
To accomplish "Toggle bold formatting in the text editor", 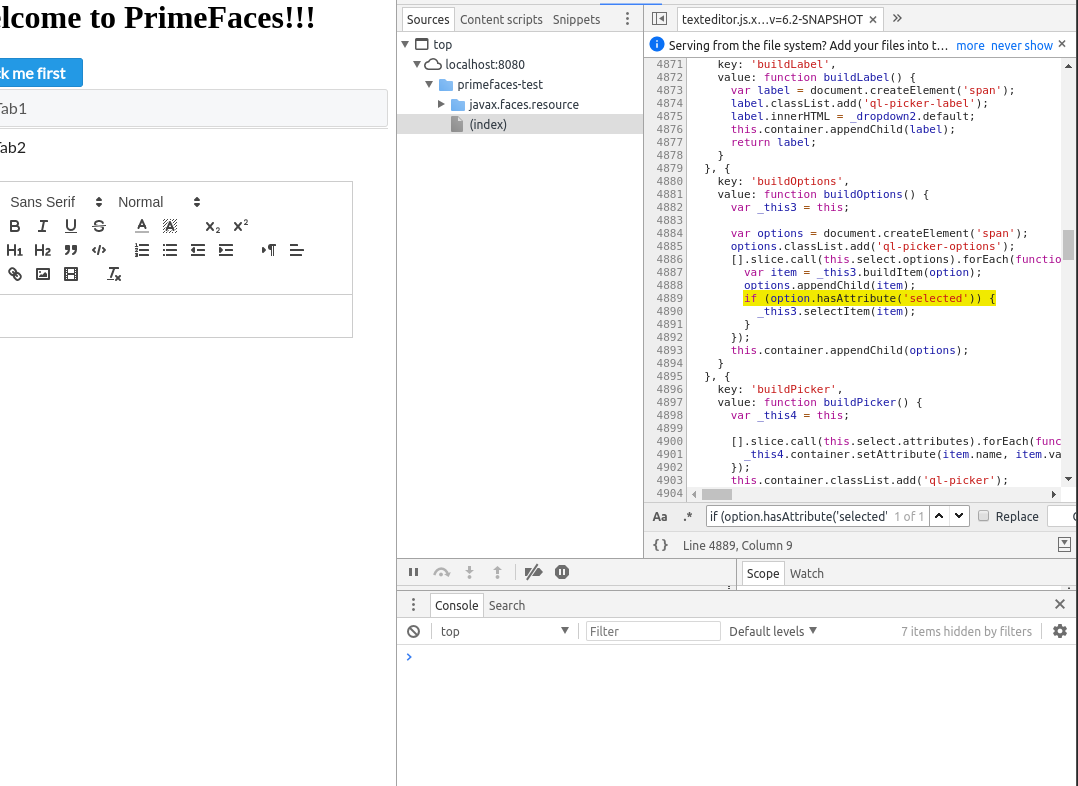I will 15,226.
